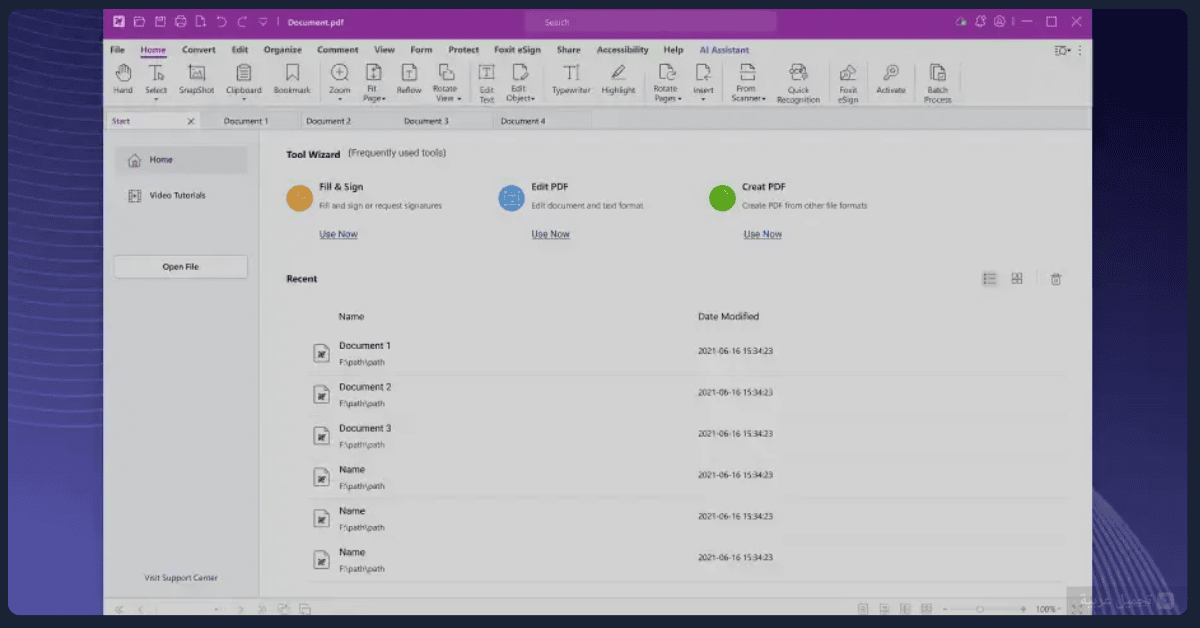Screen dimensions: 1200x628
Task: Clear the recent list with trash icon
Action: [x=1055, y=279]
